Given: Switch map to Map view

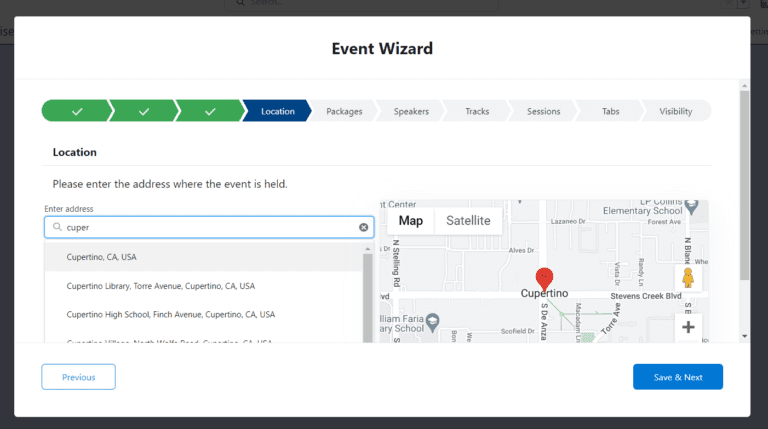Looking at the screenshot, I should pos(411,220).
